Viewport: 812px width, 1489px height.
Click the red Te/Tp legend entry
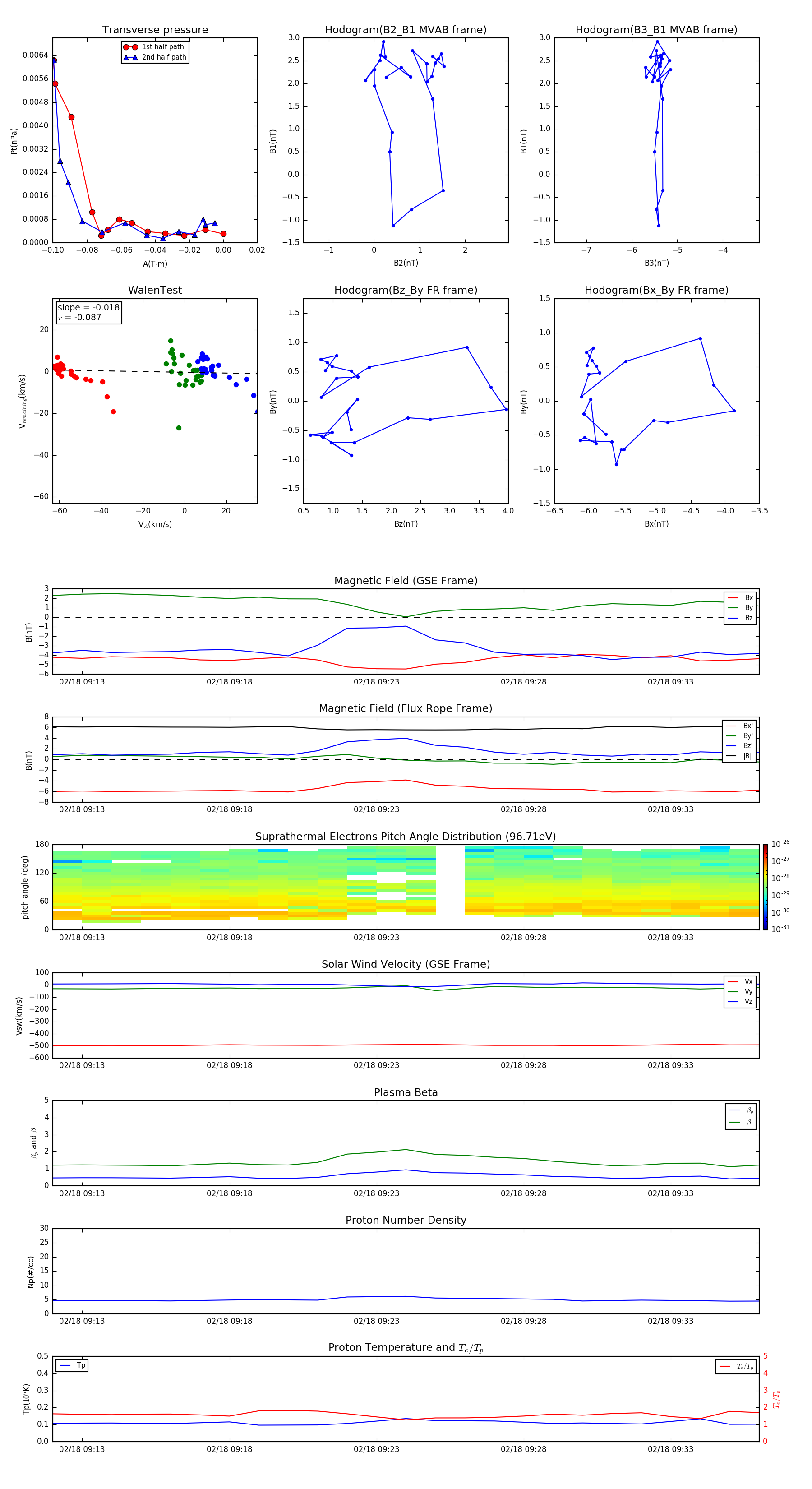734,1366
